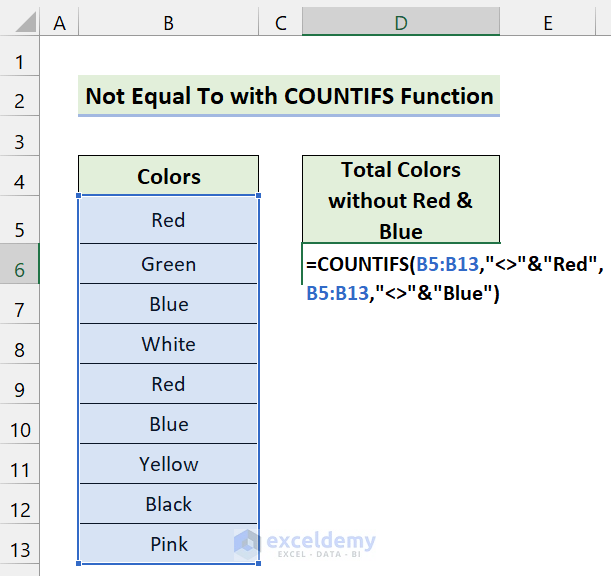Select the "White" cell
Image resolution: width=611 pixels, height=576 pixels.
[168, 344]
